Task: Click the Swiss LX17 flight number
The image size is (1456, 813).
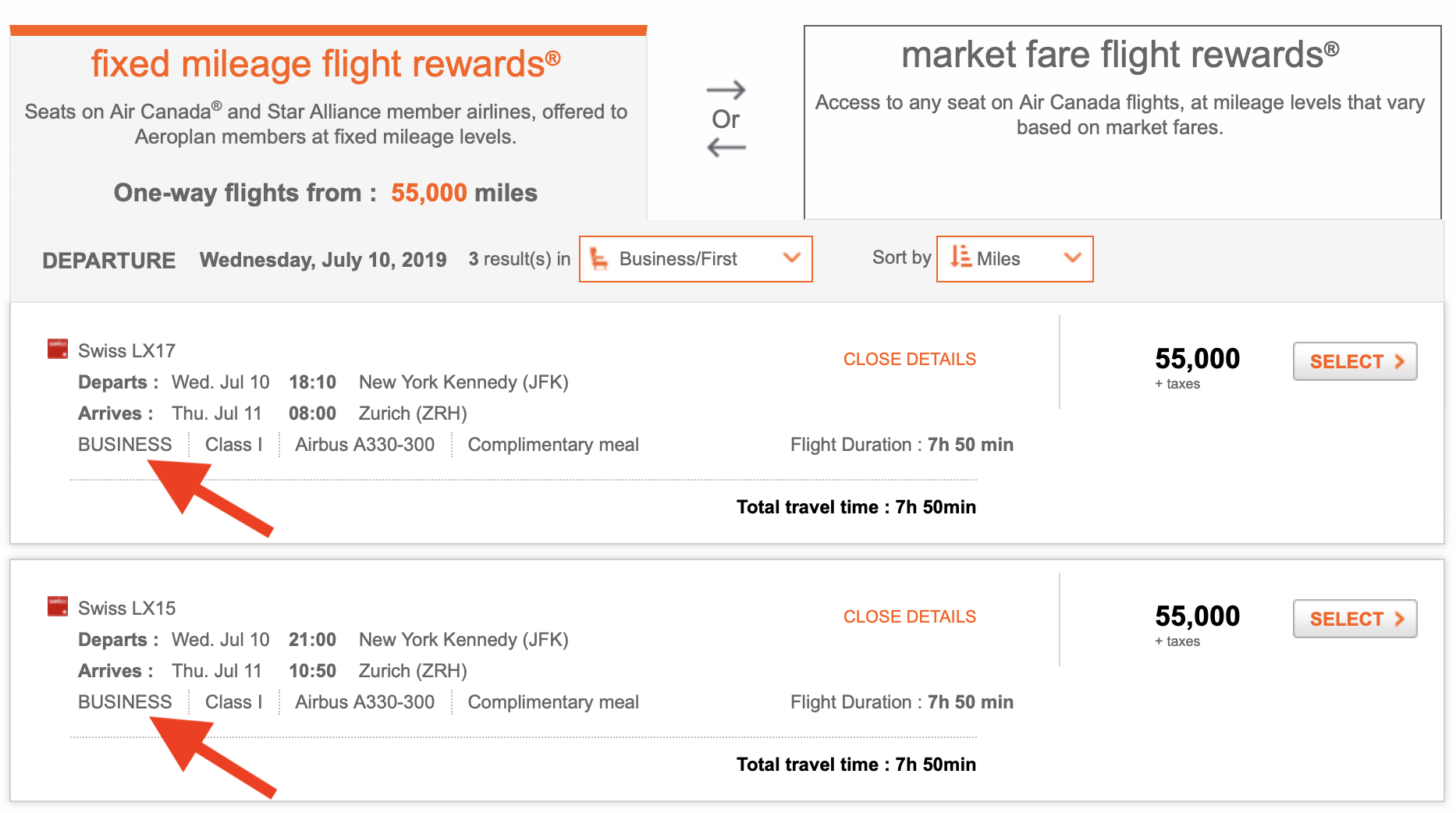Action: [x=126, y=351]
